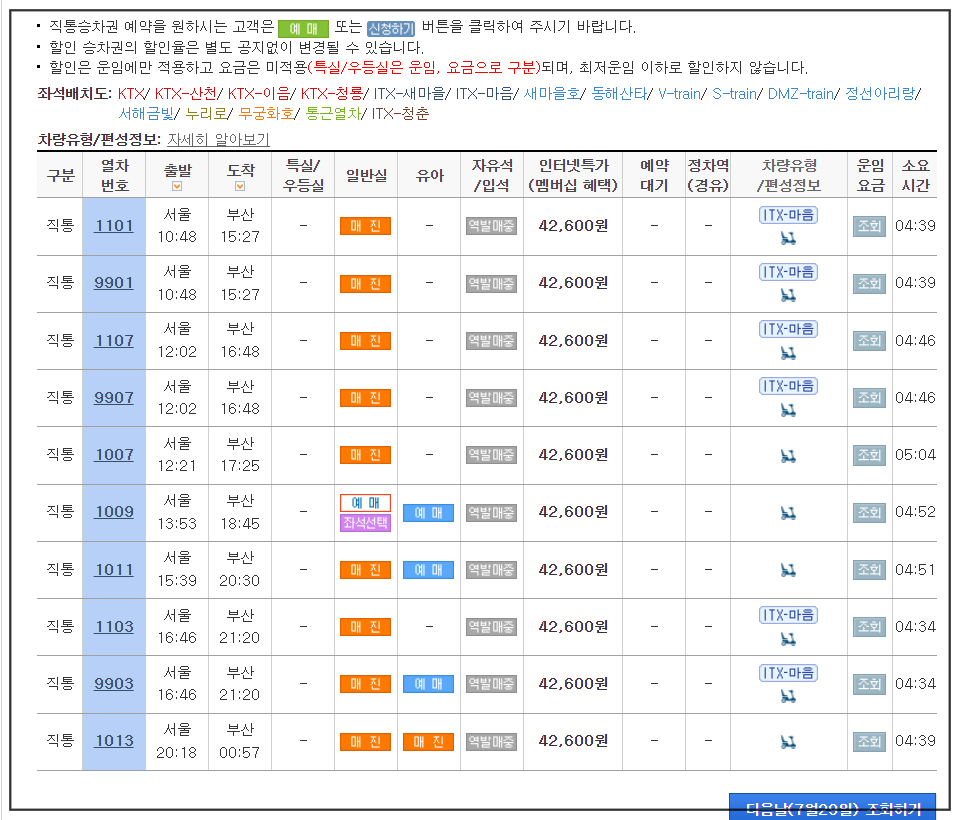The image size is (960, 820).
Task: Open 정선아리랑 seating chart link
Action: tap(880, 94)
